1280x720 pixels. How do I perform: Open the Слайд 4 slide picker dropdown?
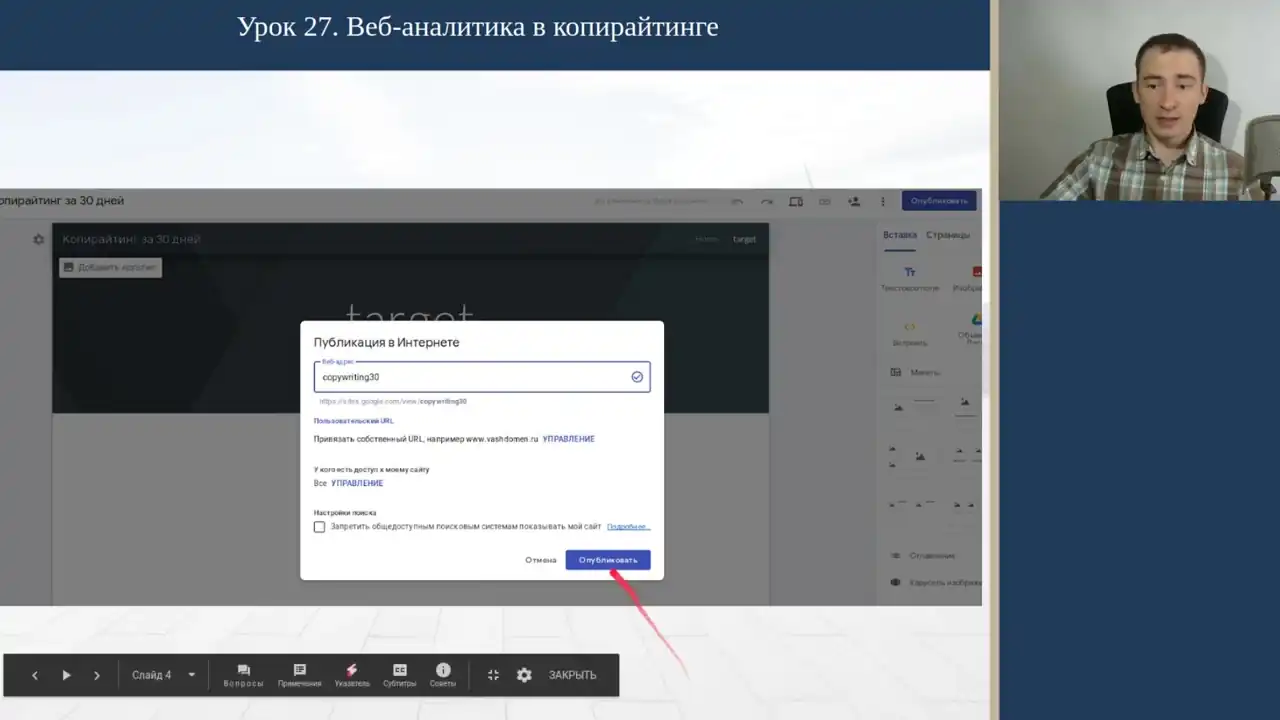point(164,675)
